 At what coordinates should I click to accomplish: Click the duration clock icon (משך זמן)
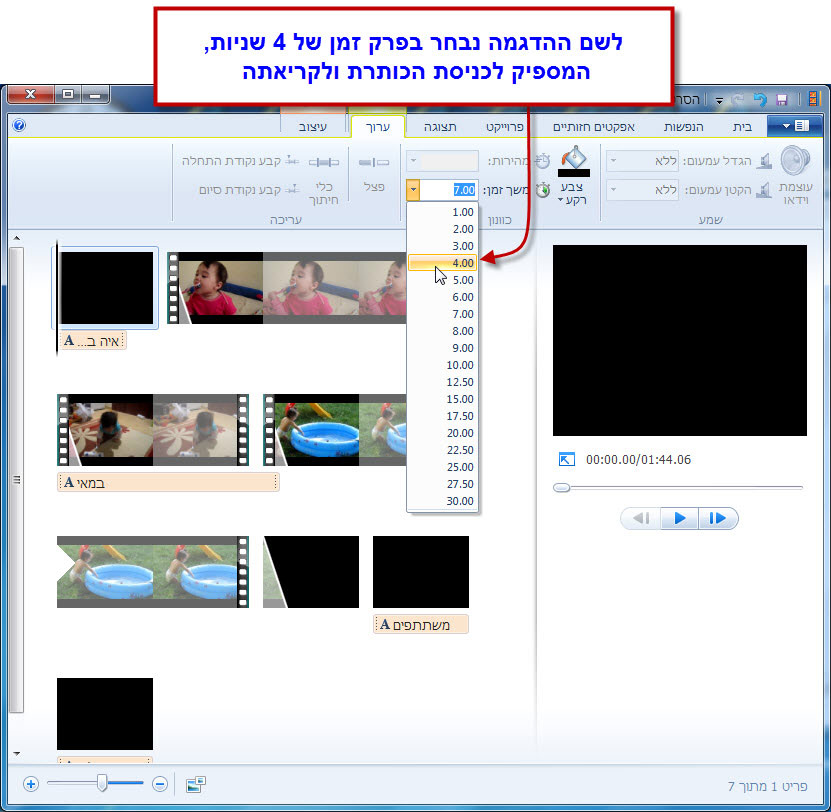click(x=543, y=190)
